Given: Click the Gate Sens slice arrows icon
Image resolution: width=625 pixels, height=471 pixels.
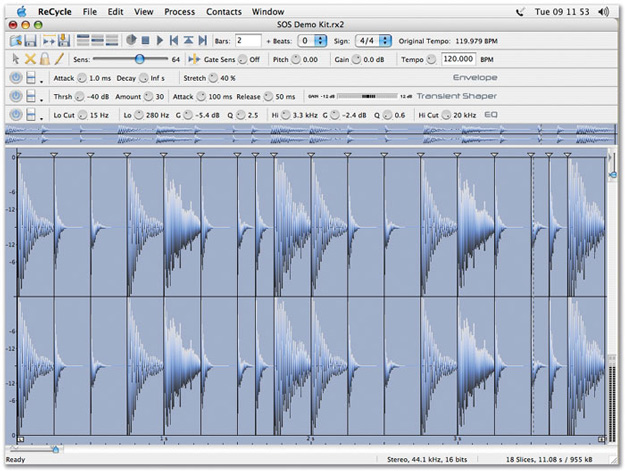Looking at the screenshot, I should pyautogui.click(x=194, y=59).
